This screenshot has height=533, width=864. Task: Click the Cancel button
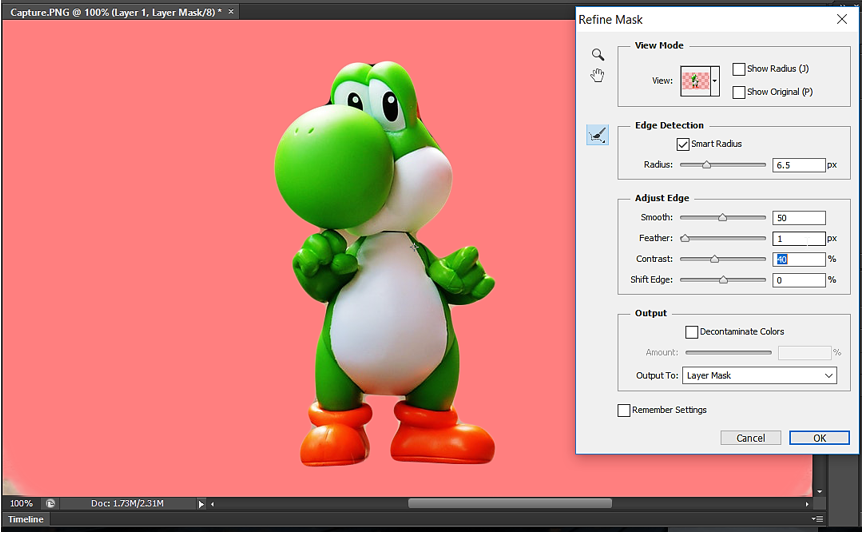pos(750,438)
